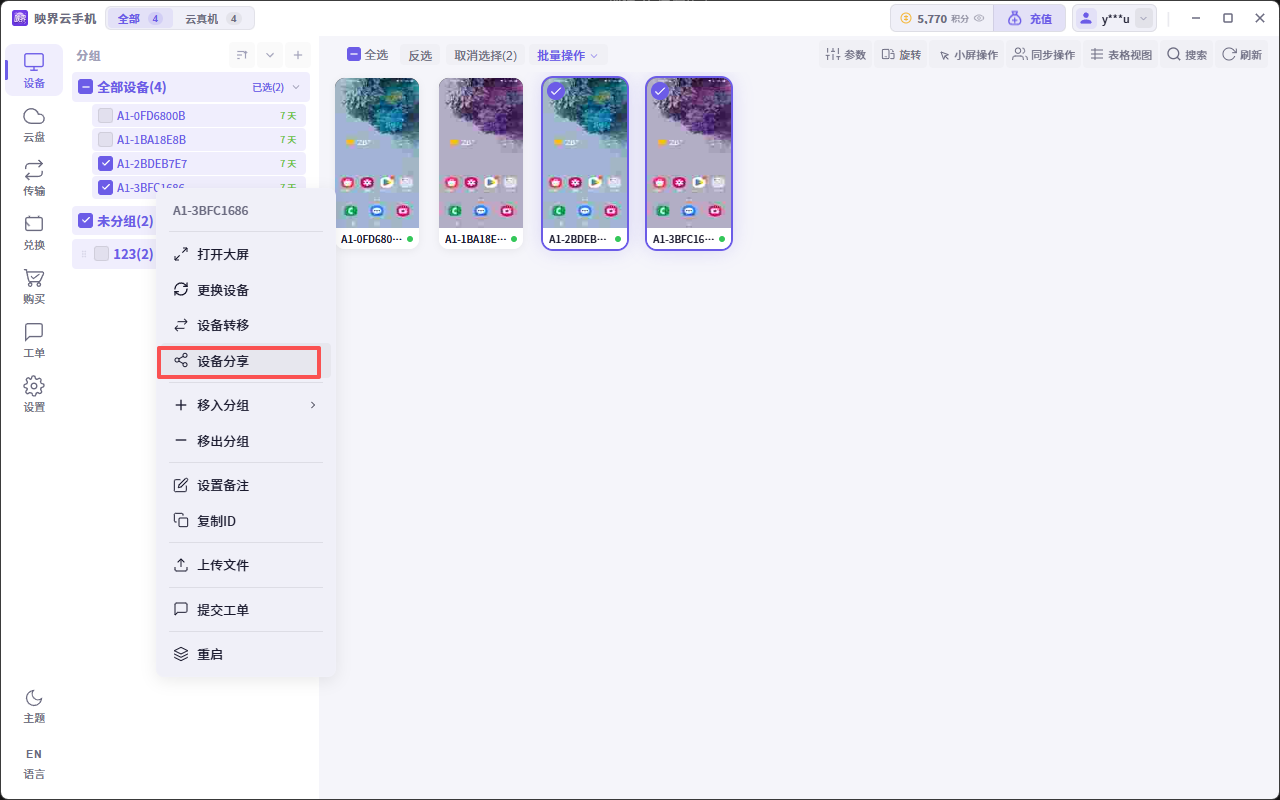1280x800 pixels.
Task: Open the 设备 sidebar section
Action: tap(34, 70)
